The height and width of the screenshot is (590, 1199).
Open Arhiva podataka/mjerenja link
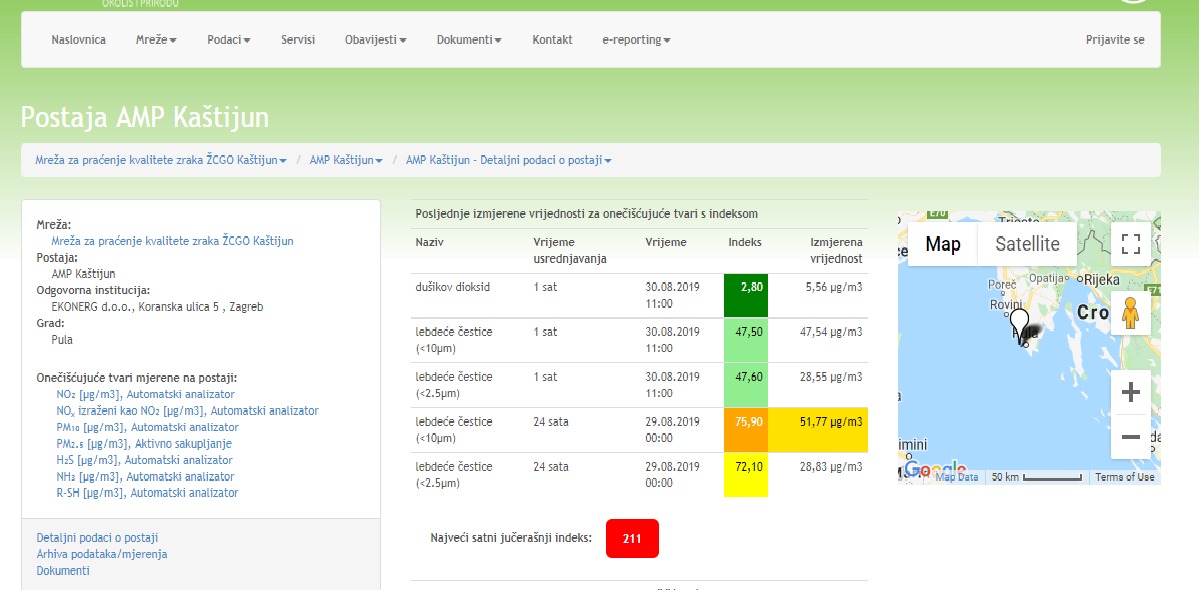(102, 554)
